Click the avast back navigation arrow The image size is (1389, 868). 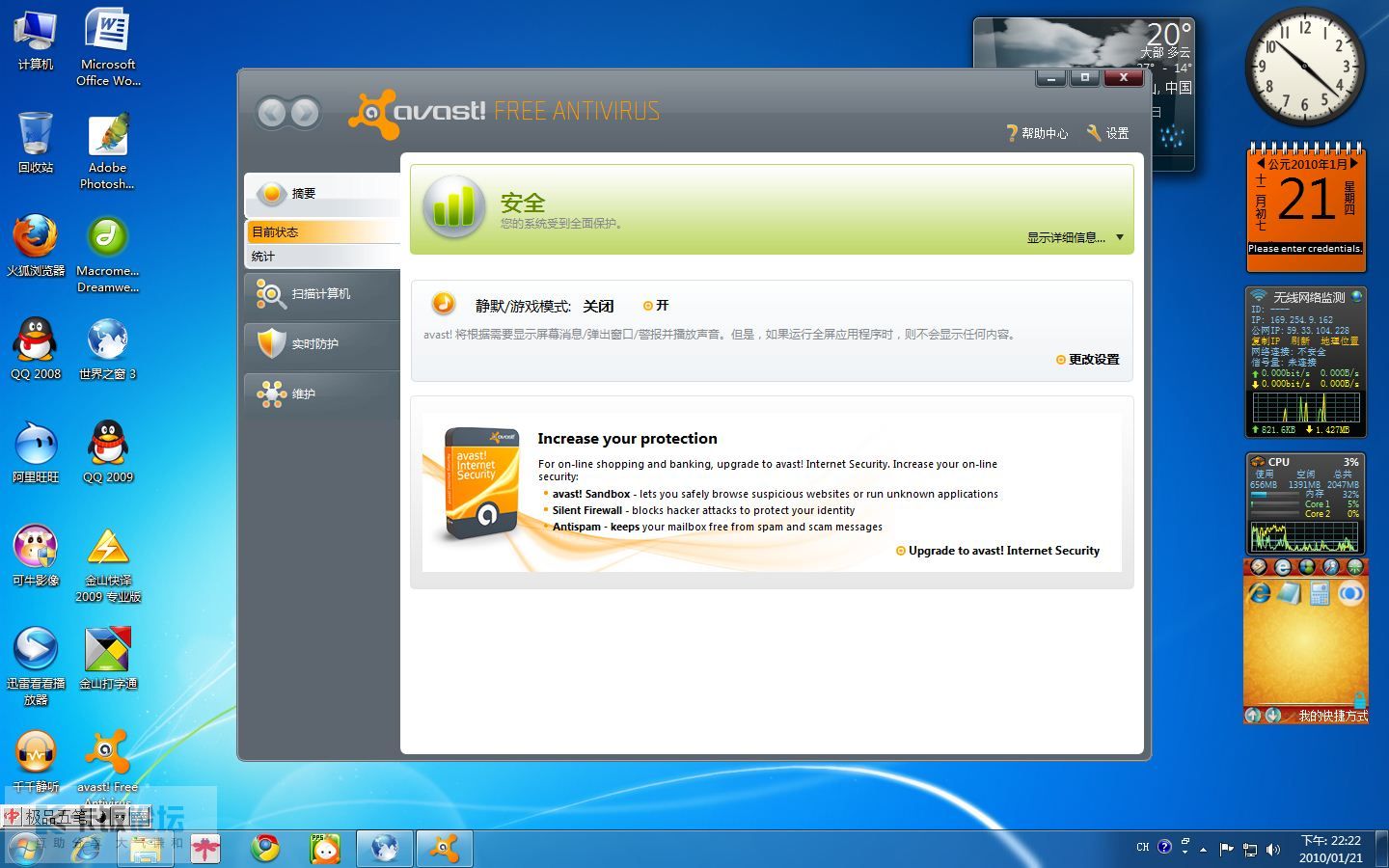272,113
